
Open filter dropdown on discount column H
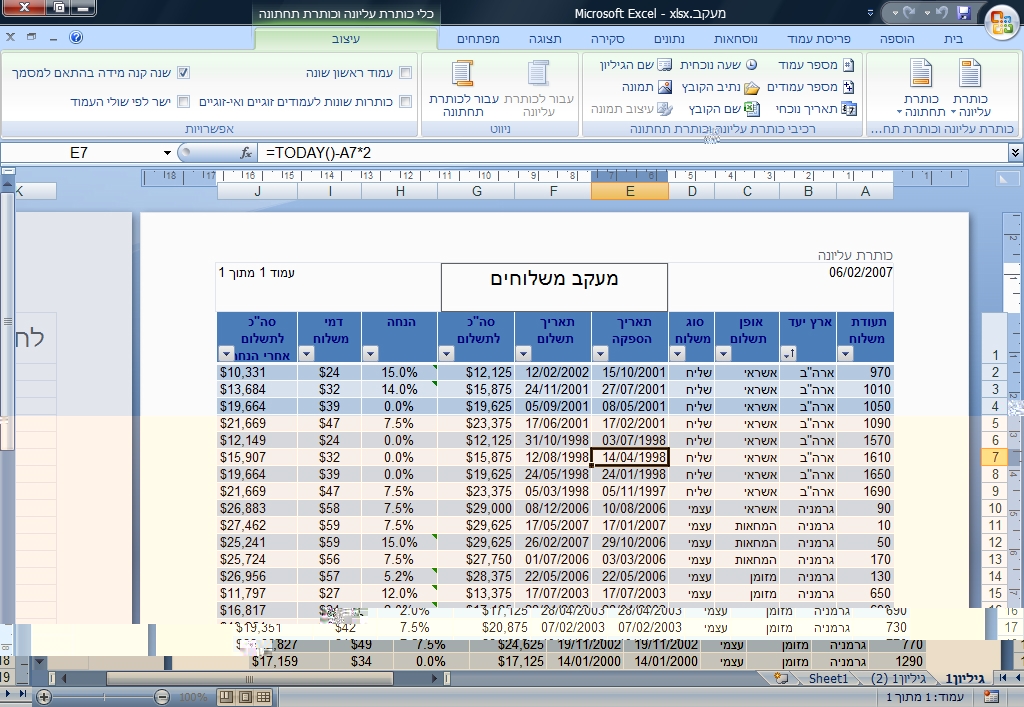[370, 354]
